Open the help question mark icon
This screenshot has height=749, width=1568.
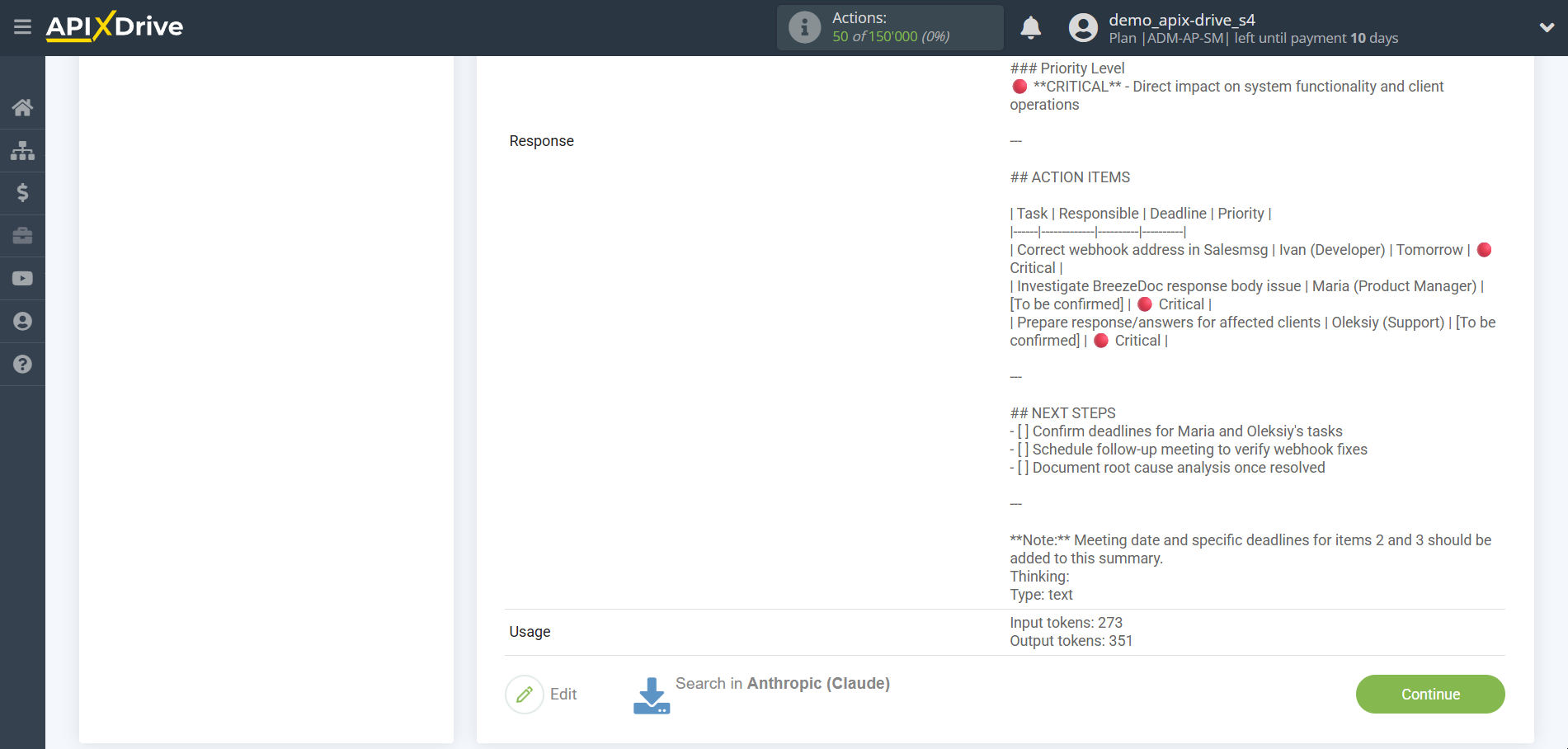(x=22, y=364)
